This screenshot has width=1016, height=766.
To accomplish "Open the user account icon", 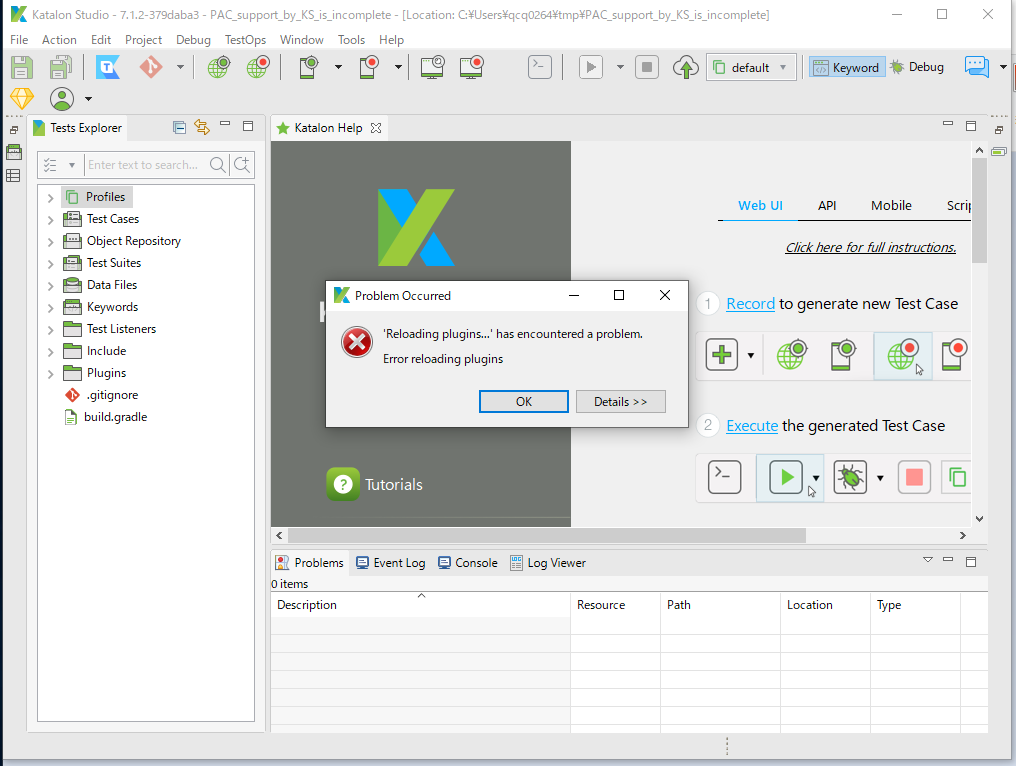I will point(62,99).
